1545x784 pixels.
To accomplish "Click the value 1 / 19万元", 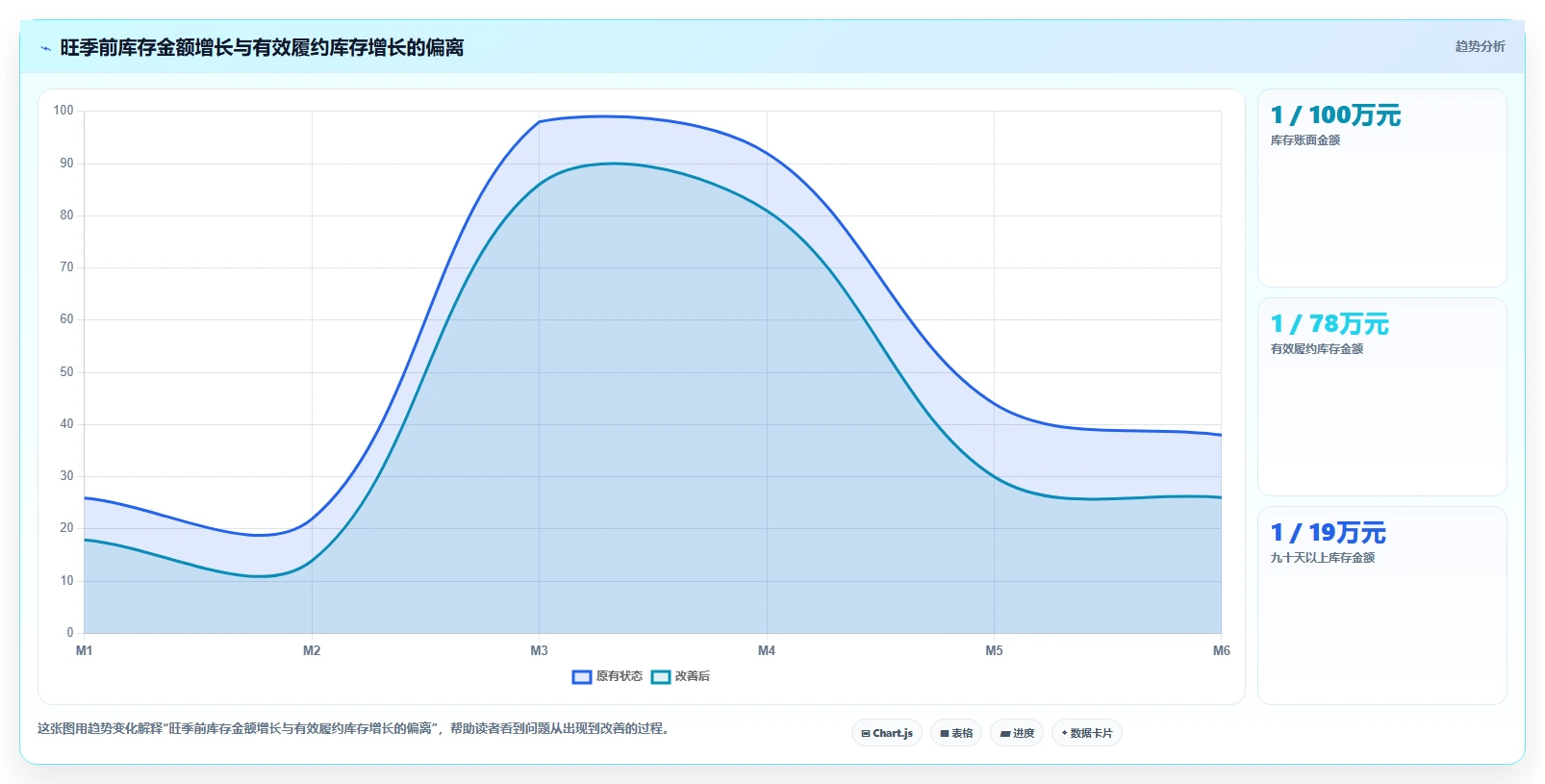I will coord(1329,533).
